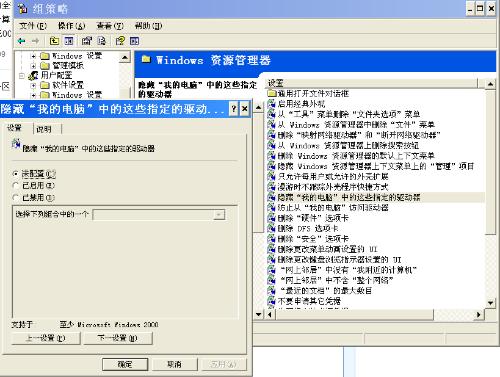
Task: Open the 查看(V) menu
Action: [x=110, y=26]
